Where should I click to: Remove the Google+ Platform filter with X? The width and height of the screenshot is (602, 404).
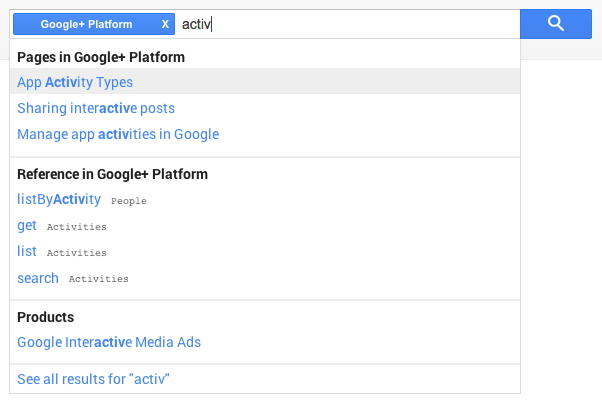[x=165, y=24]
